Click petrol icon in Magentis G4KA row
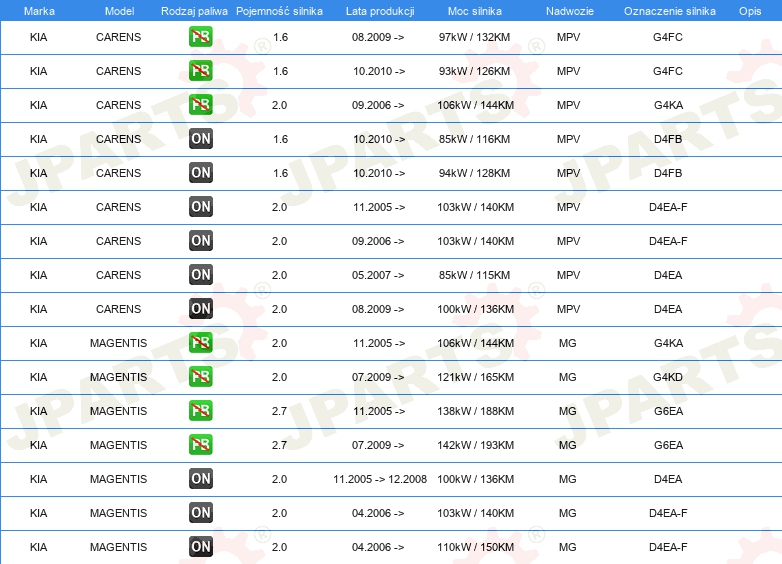 (x=200, y=343)
